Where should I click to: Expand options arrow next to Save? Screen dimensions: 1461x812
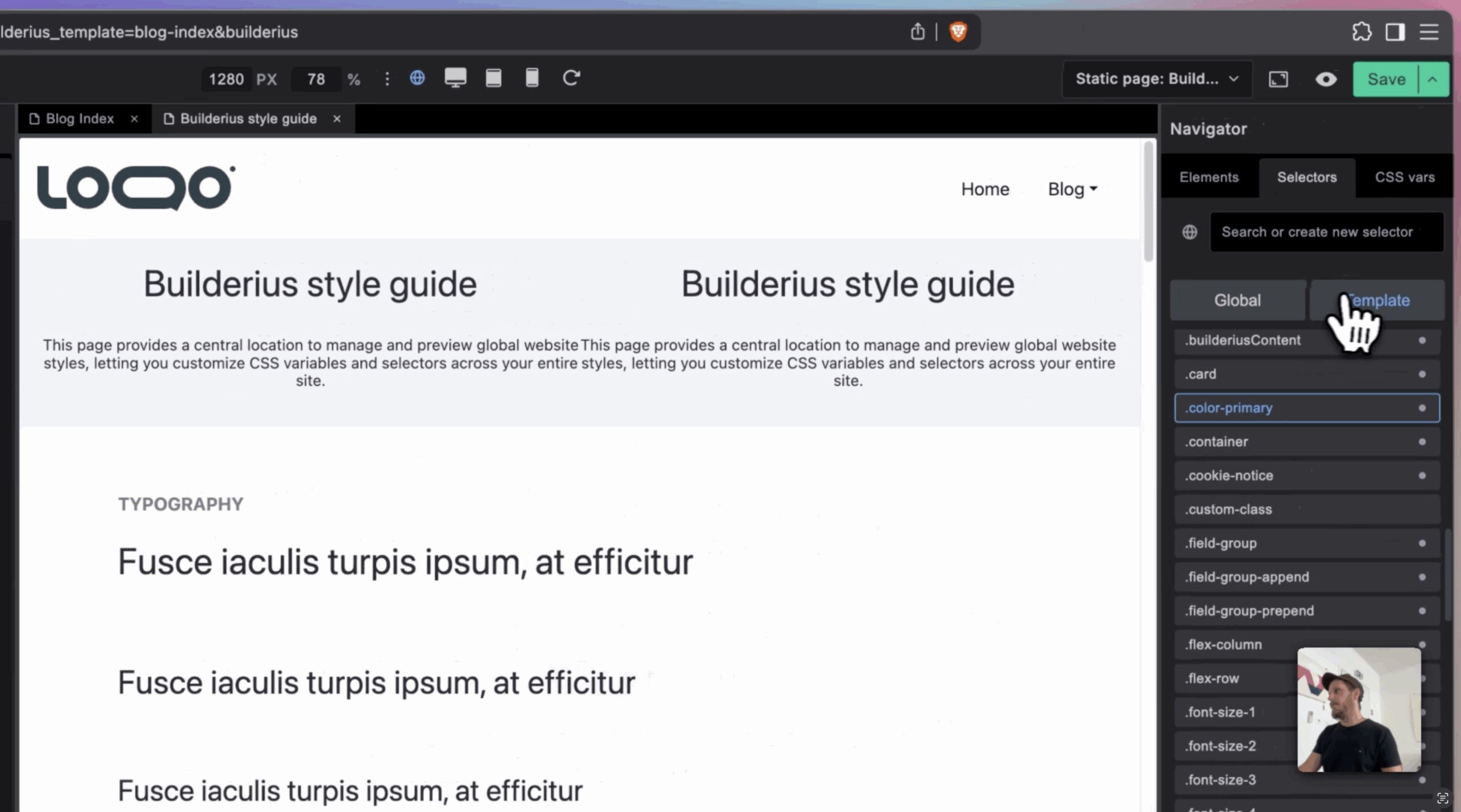pyautogui.click(x=1433, y=79)
